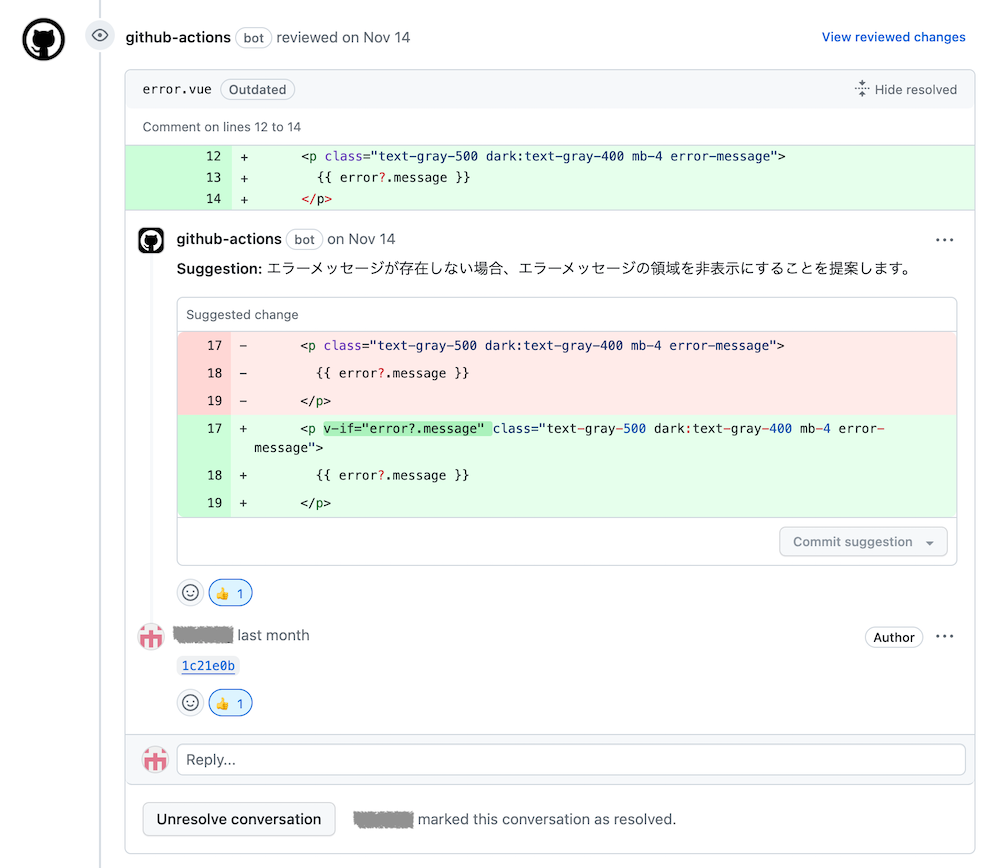Screen dimensions: 1000x868
Task: Click the large GitHub Octocat avatar
Action: point(44,40)
